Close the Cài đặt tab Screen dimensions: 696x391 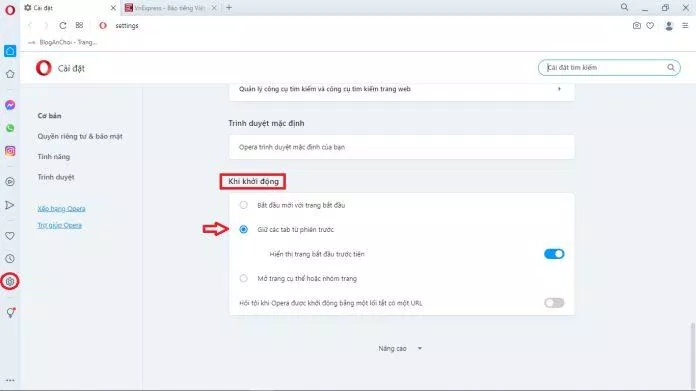113,8
